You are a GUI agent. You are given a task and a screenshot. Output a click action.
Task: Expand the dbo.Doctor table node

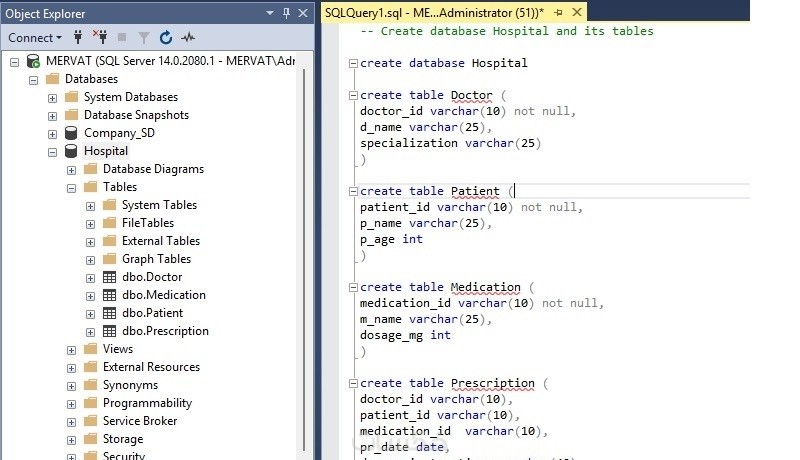click(90, 278)
